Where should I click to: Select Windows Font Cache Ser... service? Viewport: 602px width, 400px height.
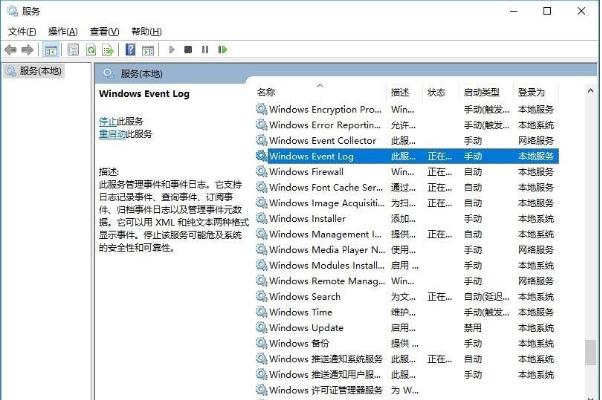click(x=407, y=188)
